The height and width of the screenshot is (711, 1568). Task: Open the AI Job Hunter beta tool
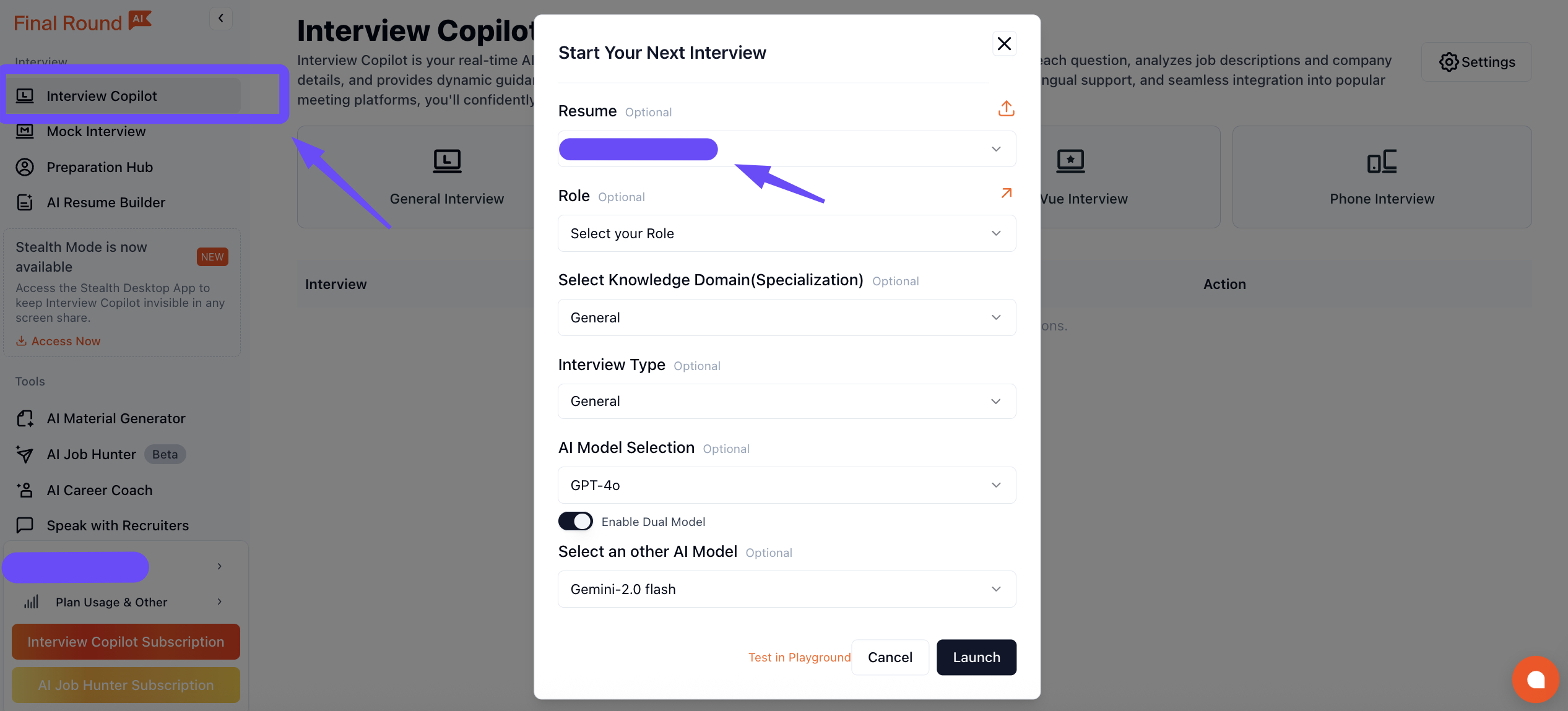[91, 454]
